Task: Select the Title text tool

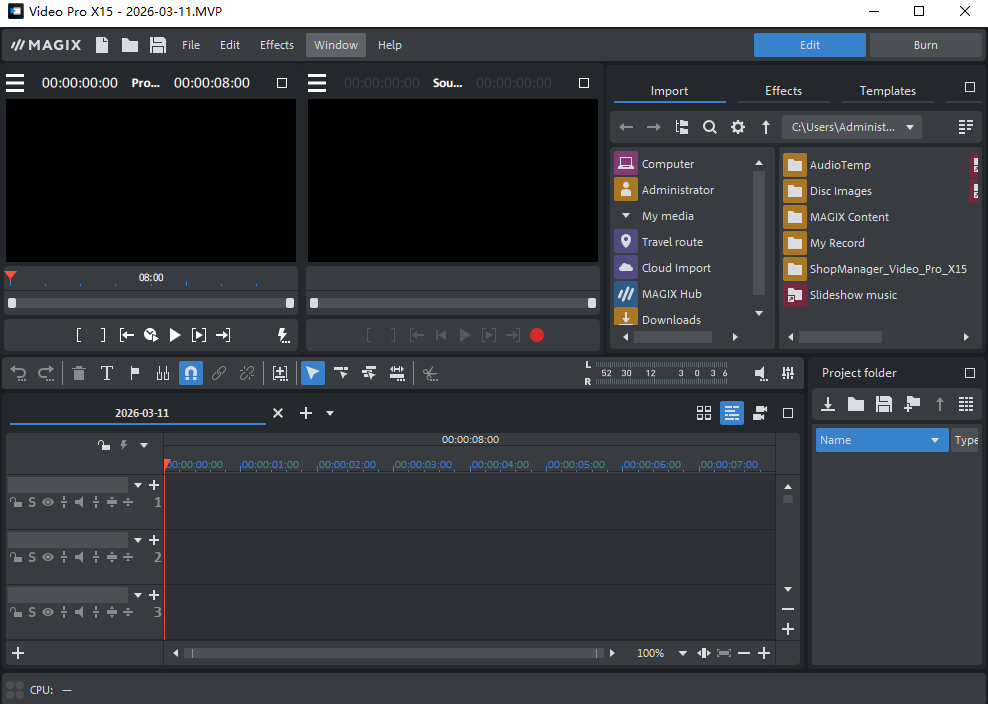Action: (107, 373)
